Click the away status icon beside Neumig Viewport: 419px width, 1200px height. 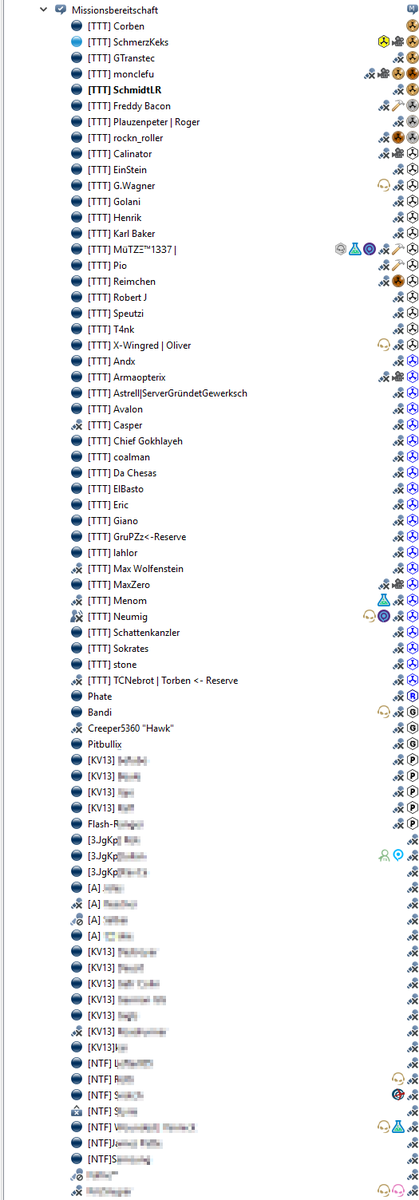point(77,617)
